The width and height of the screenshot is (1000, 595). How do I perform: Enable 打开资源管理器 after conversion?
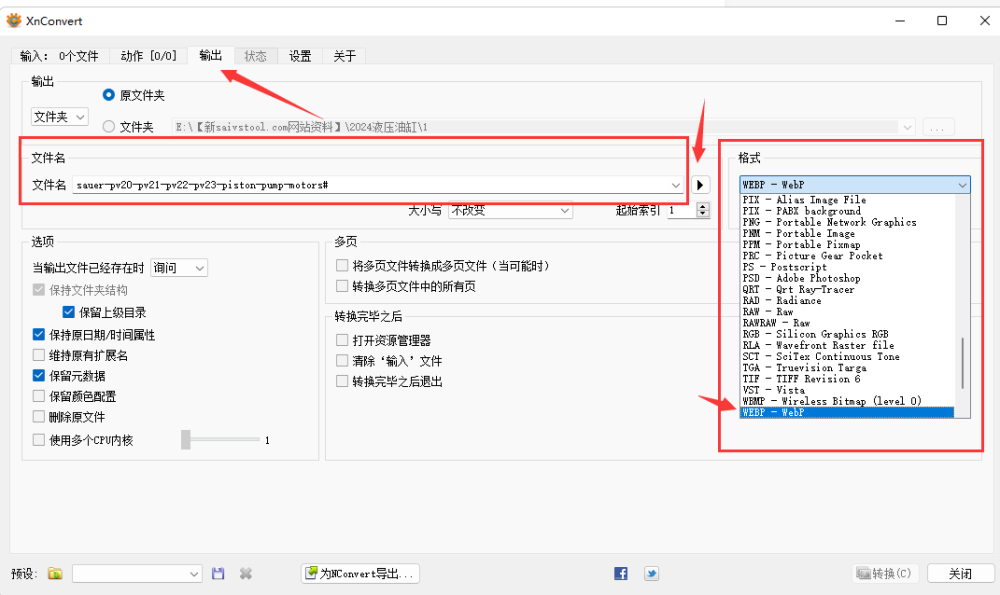point(342,340)
